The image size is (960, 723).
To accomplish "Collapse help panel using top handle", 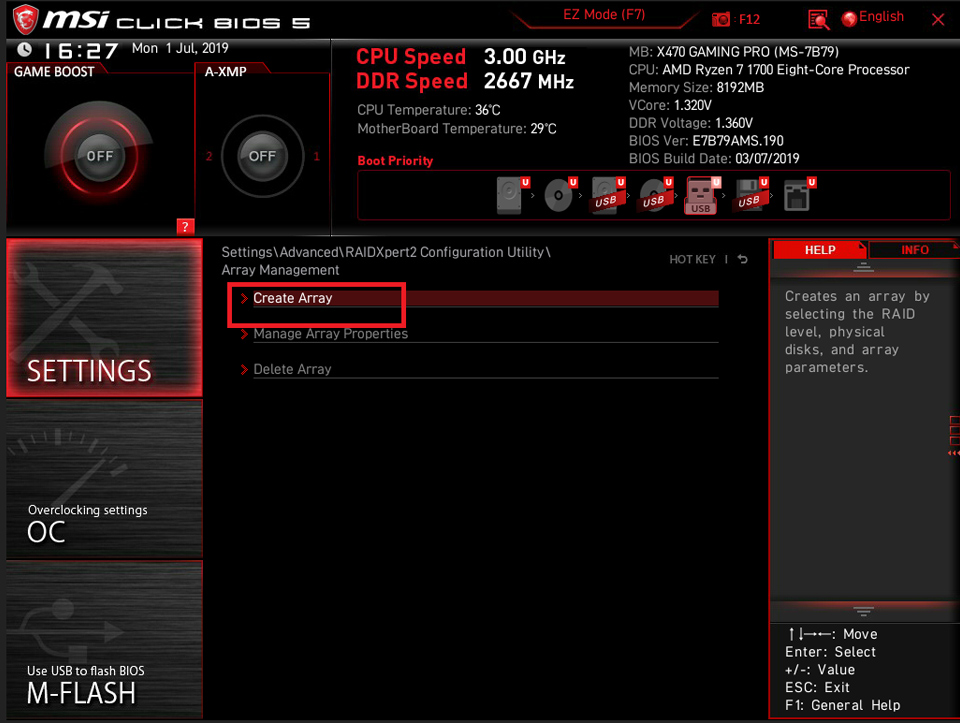I will coord(863,267).
